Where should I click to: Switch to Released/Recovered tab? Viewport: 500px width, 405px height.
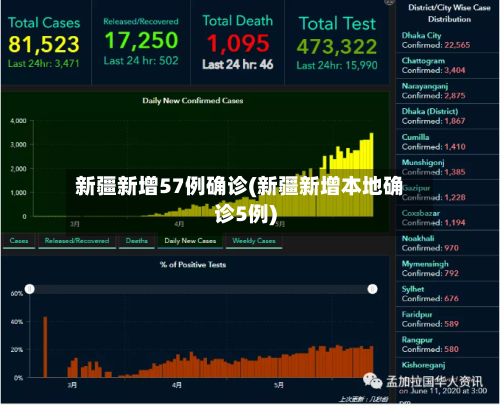click(x=77, y=241)
